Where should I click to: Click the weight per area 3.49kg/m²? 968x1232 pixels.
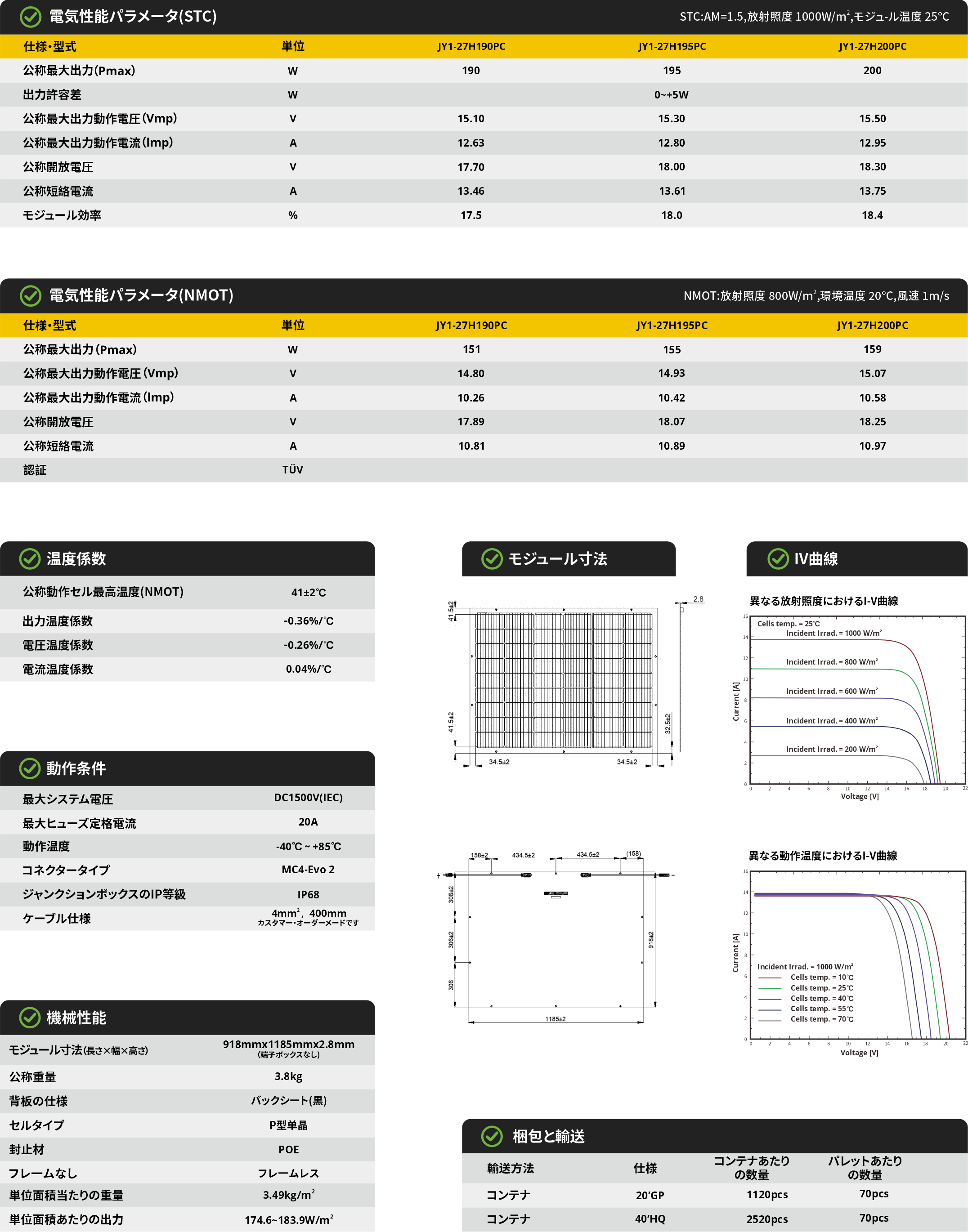click(x=288, y=1195)
